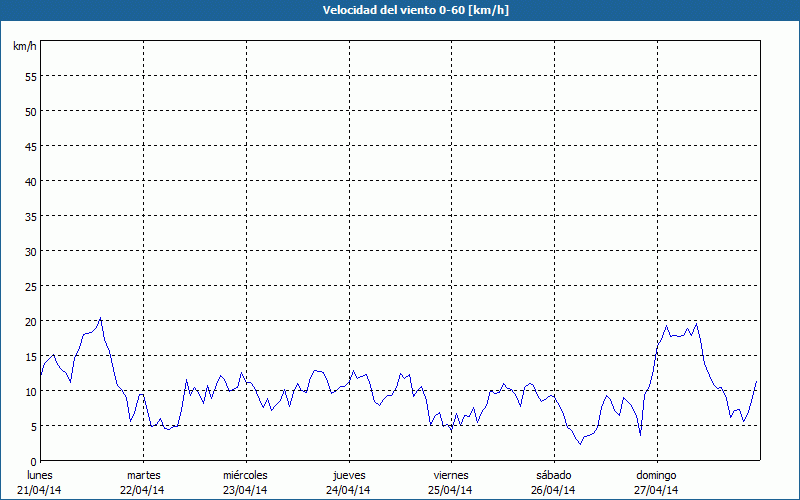The width and height of the screenshot is (800, 500).
Task: Click the lowest wind point on Saturday
Action: [580, 444]
